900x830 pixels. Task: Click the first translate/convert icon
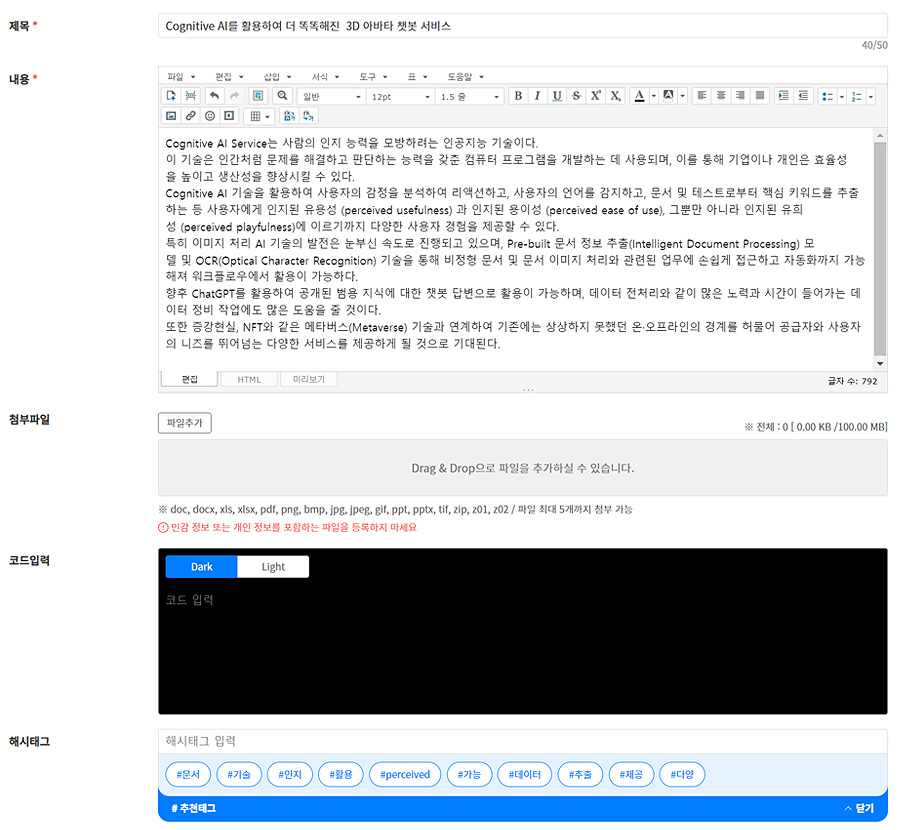289,116
